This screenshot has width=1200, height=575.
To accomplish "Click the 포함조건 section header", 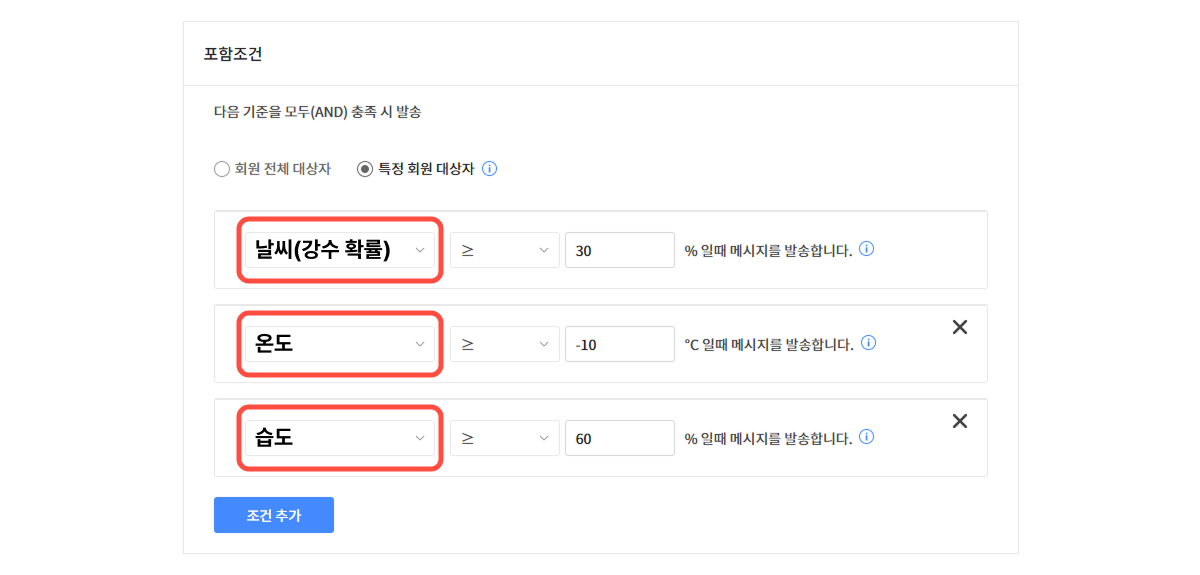I will point(233,54).
